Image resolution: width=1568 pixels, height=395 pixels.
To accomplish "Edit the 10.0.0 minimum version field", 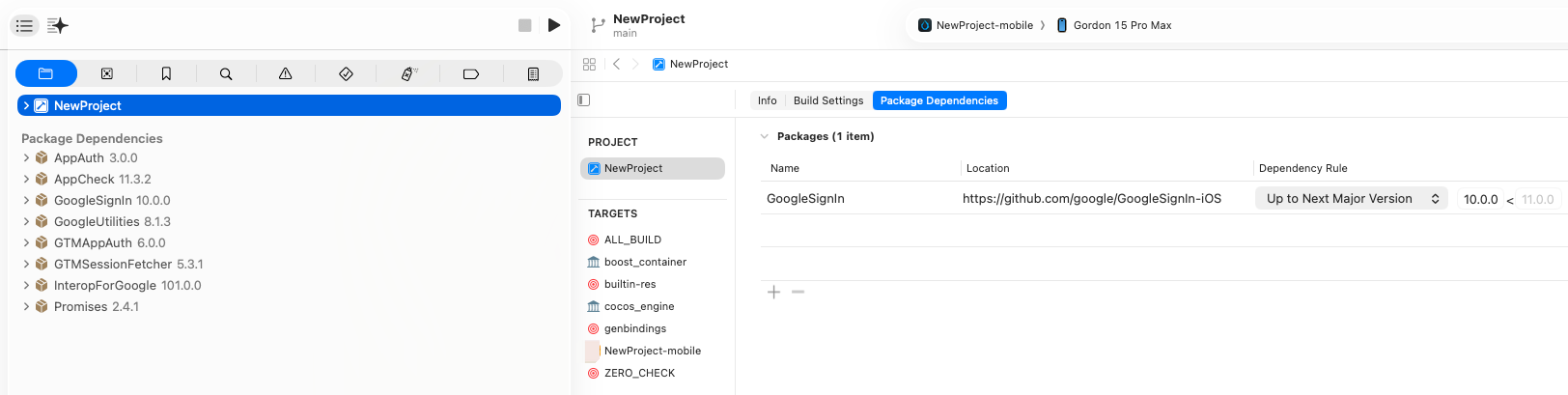I will pyautogui.click(x=1480, y=199).
